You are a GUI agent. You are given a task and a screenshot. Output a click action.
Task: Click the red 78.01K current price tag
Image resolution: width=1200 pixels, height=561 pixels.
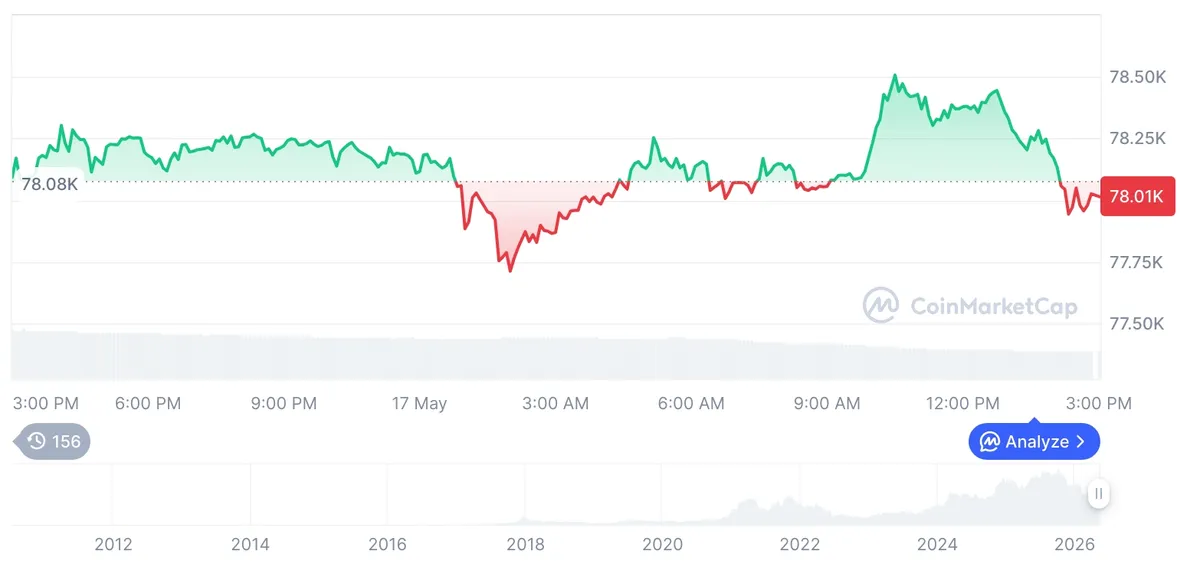click(1138, 196)
